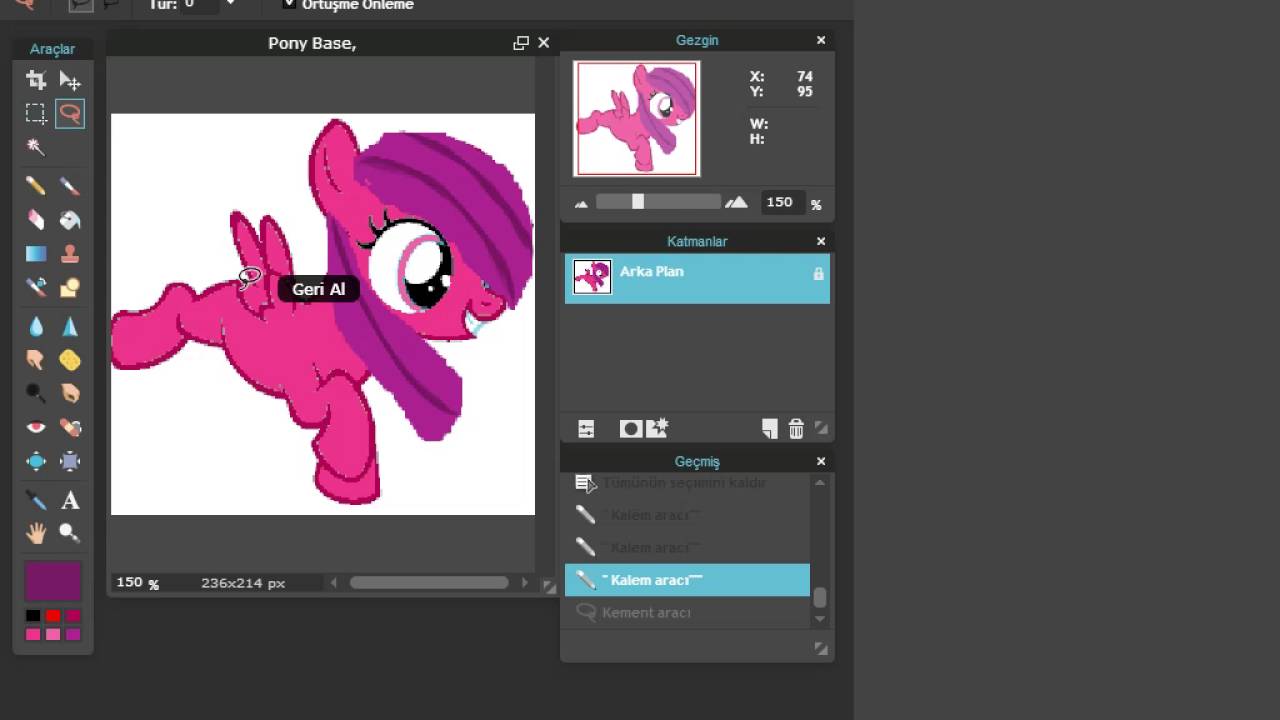Click the canvas zoom 150 field
The image size is (1280, 720).
pos(130,582)
